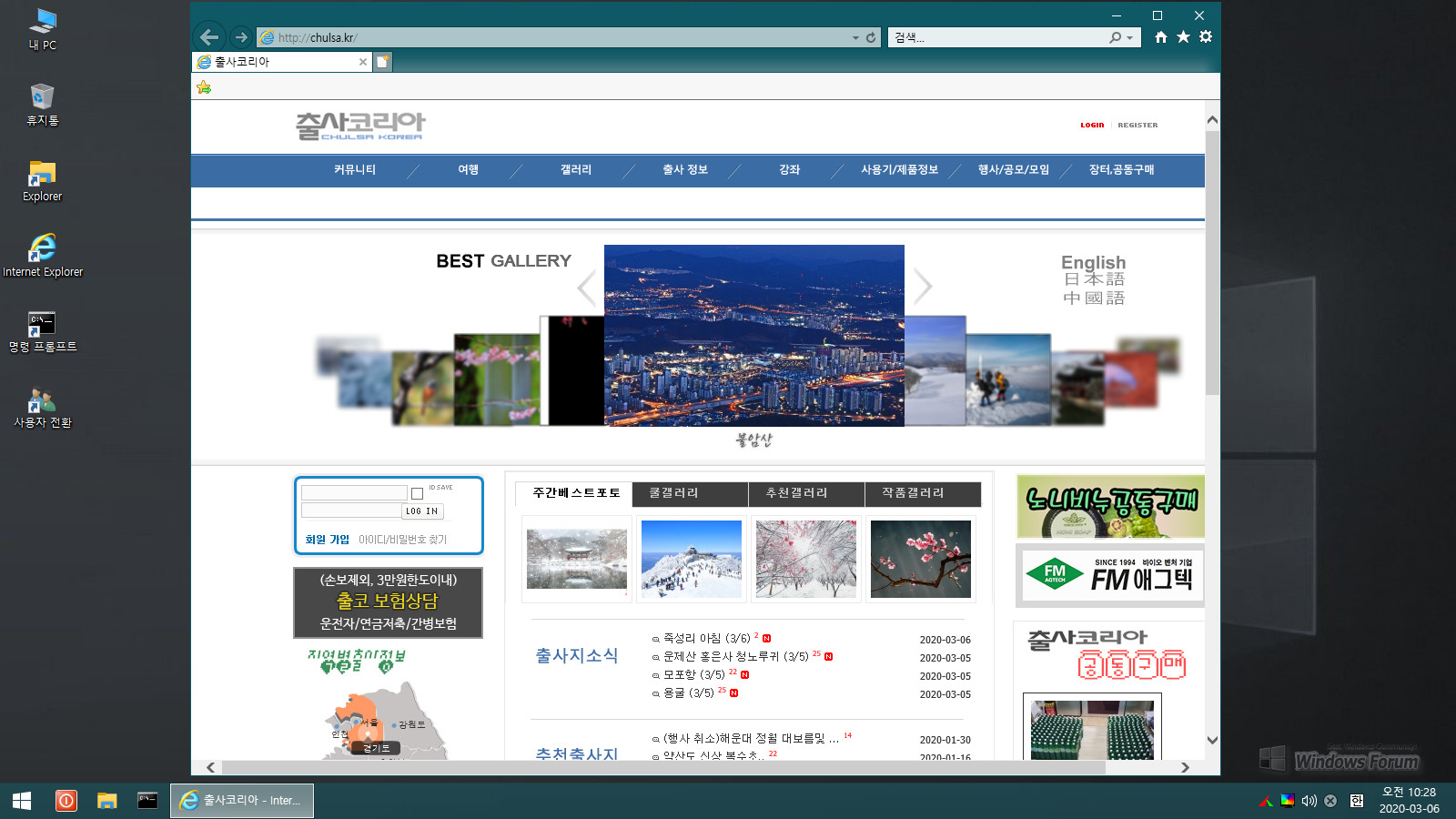Open the 갤러리 menu
The image size is (1456, 819).
click(576, 170)
